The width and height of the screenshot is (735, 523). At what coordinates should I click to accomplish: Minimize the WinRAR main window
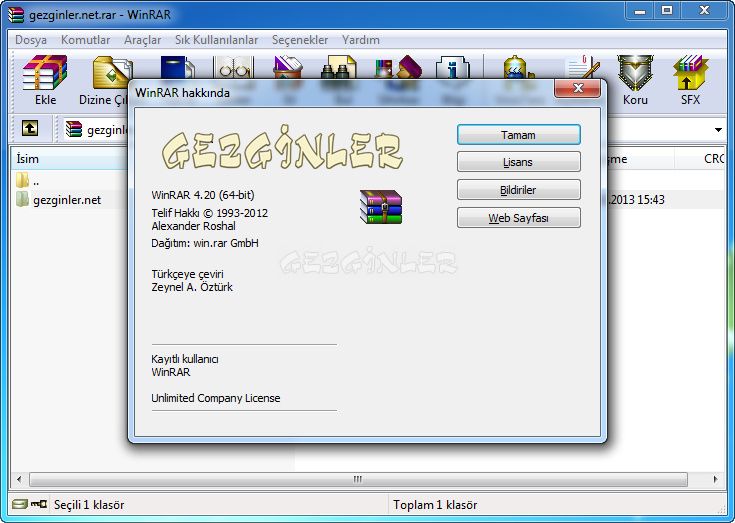(640, 10)
